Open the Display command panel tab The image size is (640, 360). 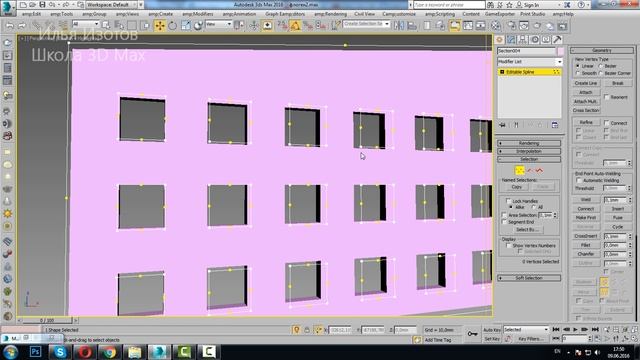pos(546,40)
